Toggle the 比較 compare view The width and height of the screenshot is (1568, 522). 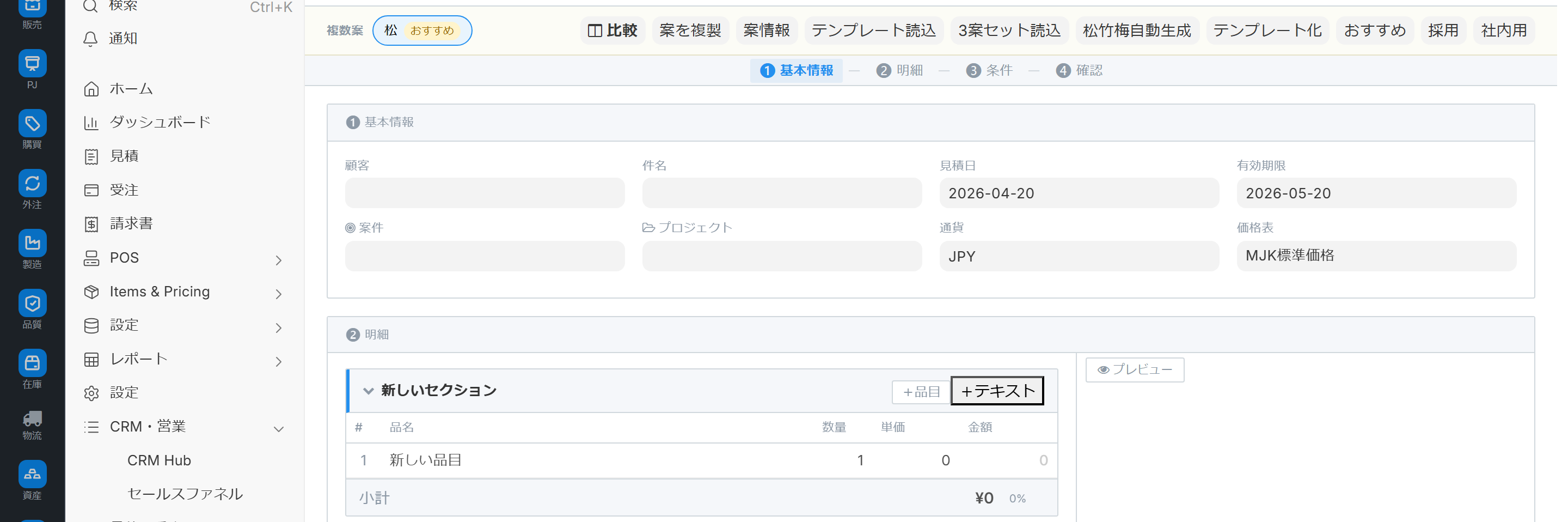612,31
